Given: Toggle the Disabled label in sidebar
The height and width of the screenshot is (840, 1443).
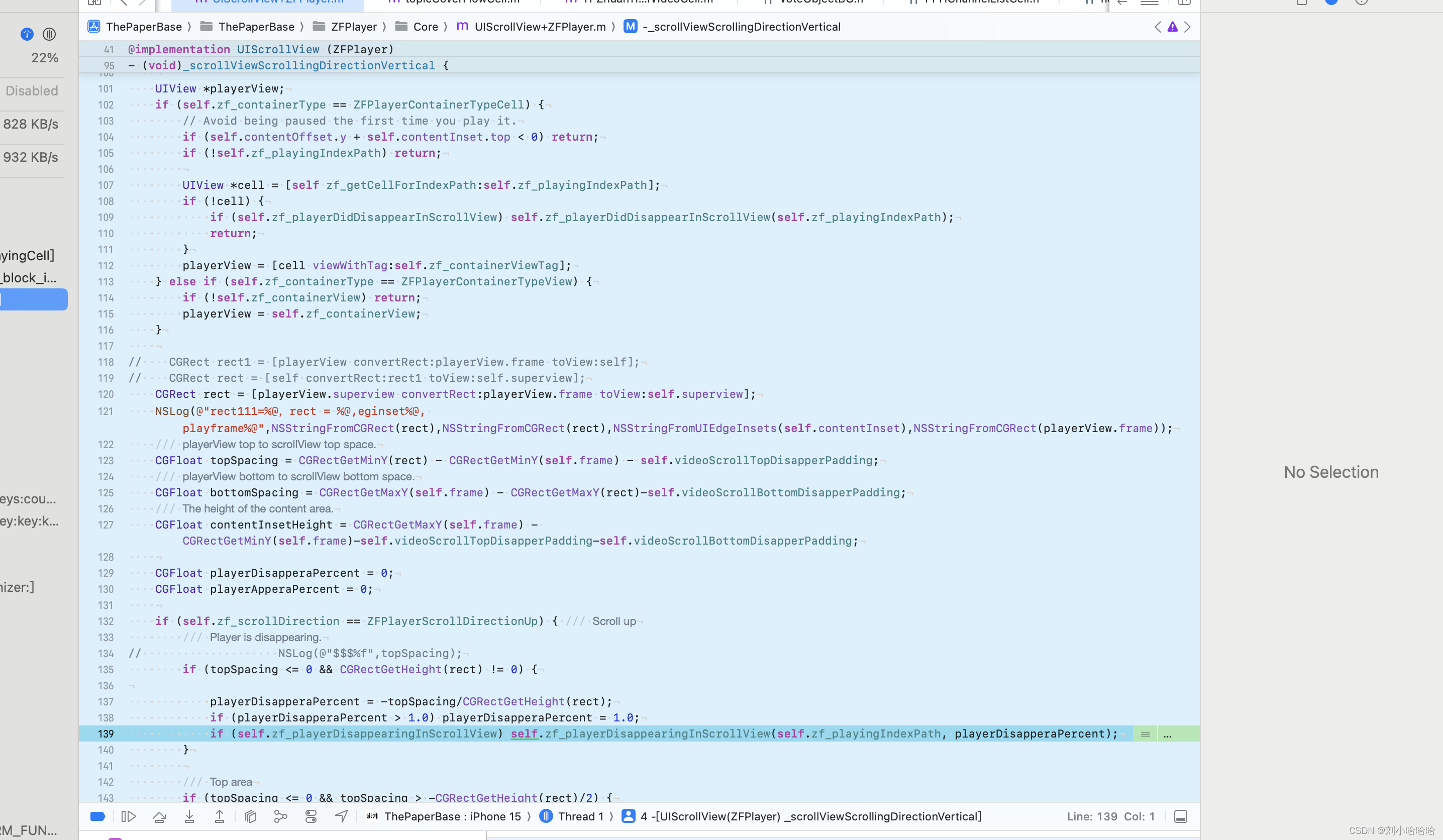Looking at the screenshot, I should pos(31,90).
